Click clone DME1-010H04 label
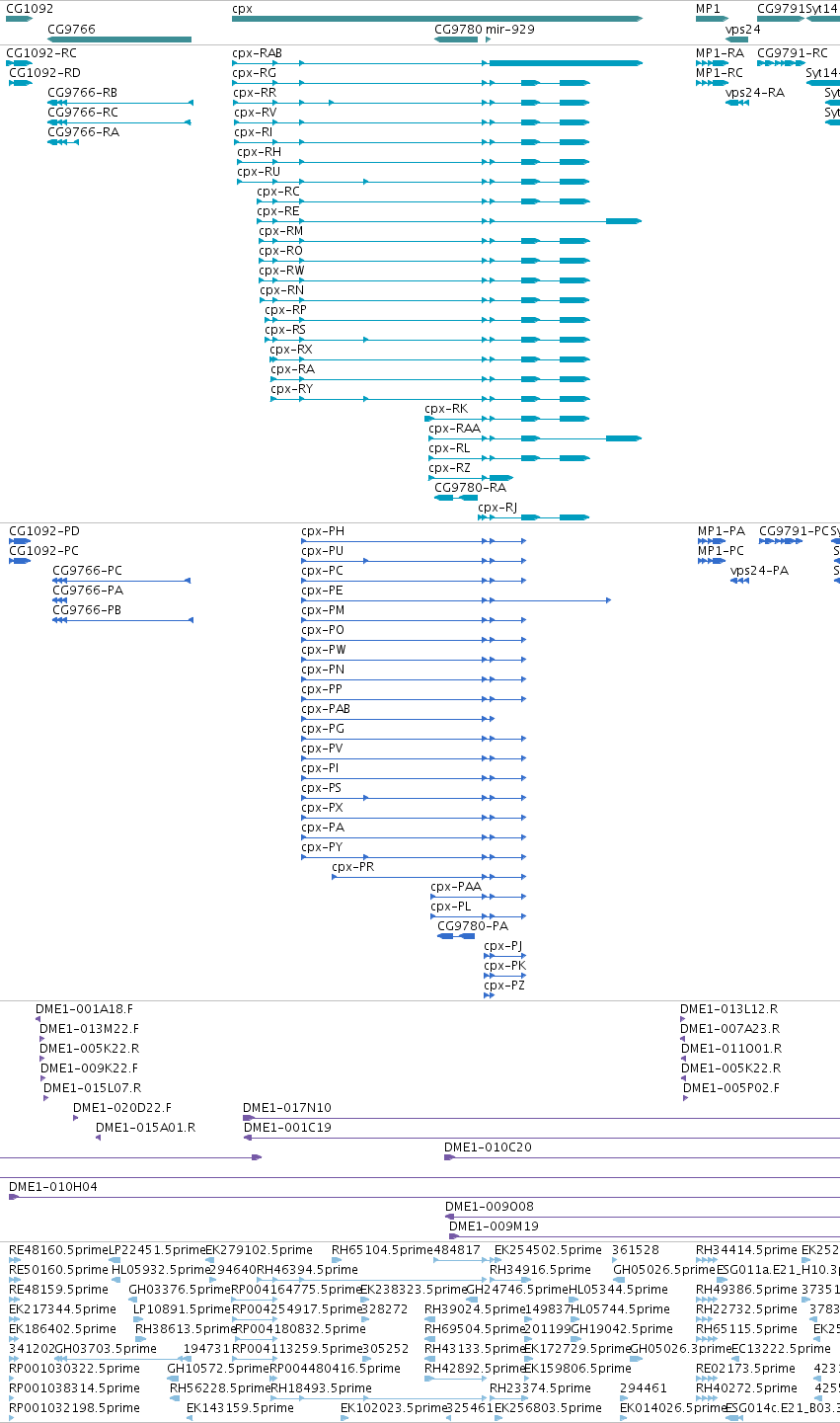840x1423 pixels. point(53,1187)
